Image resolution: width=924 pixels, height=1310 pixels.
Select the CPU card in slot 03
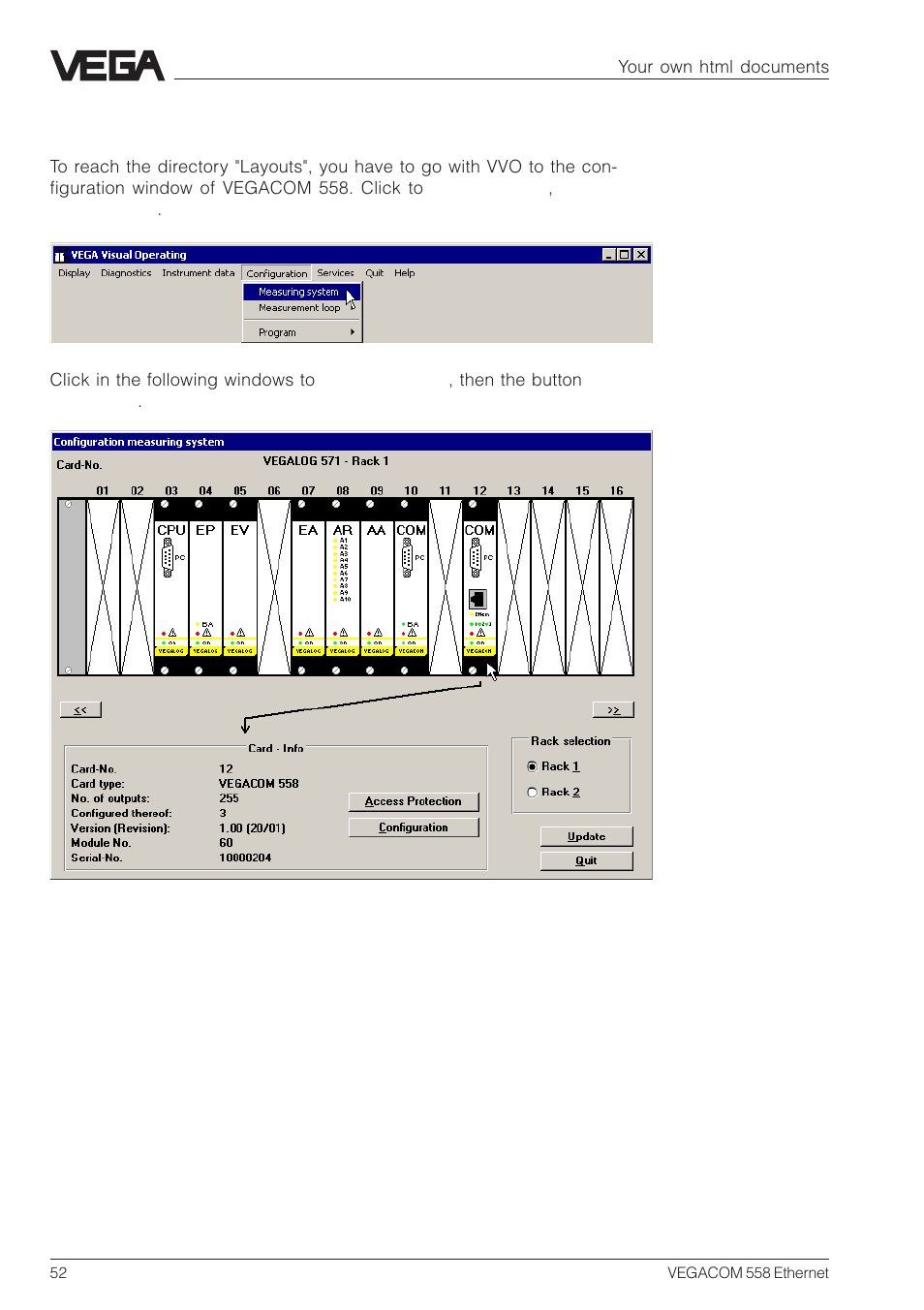pyautogui.click(x=171, y=587)
